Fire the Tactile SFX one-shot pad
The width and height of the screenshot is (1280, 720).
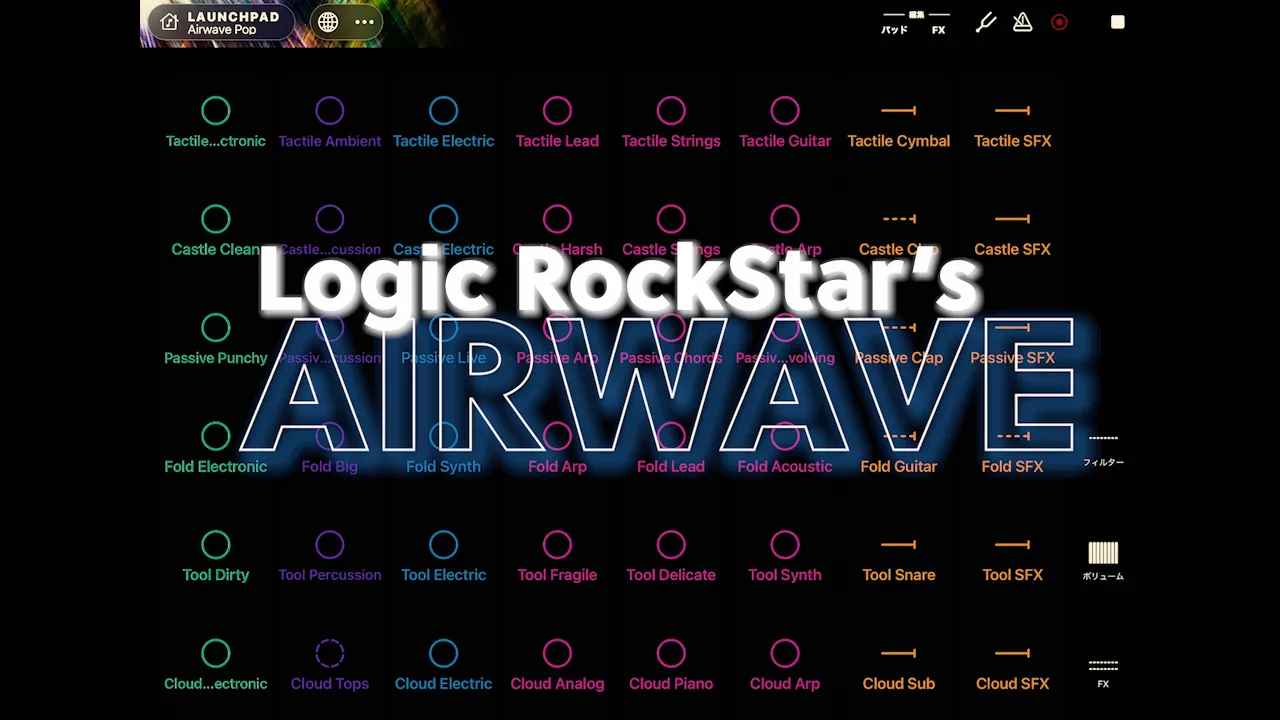(x=1013, y=123)
